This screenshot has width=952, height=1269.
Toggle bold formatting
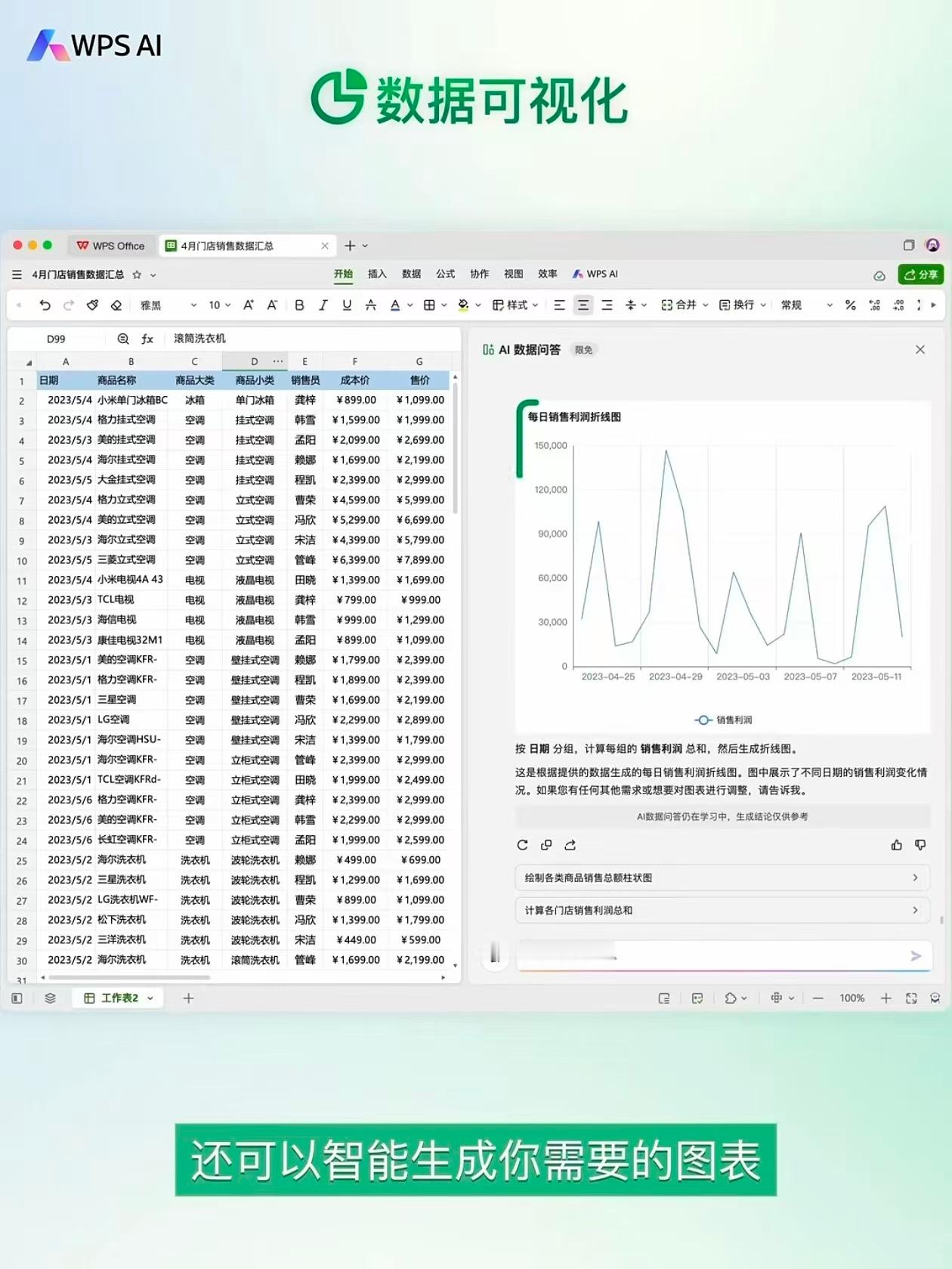pos(299,305)
